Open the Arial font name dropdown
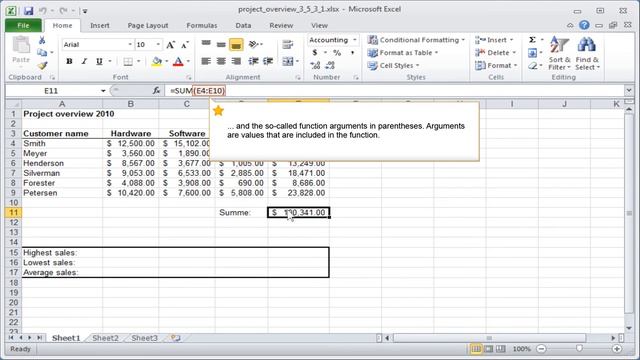 pyautogui.click(x=130, y=44)
